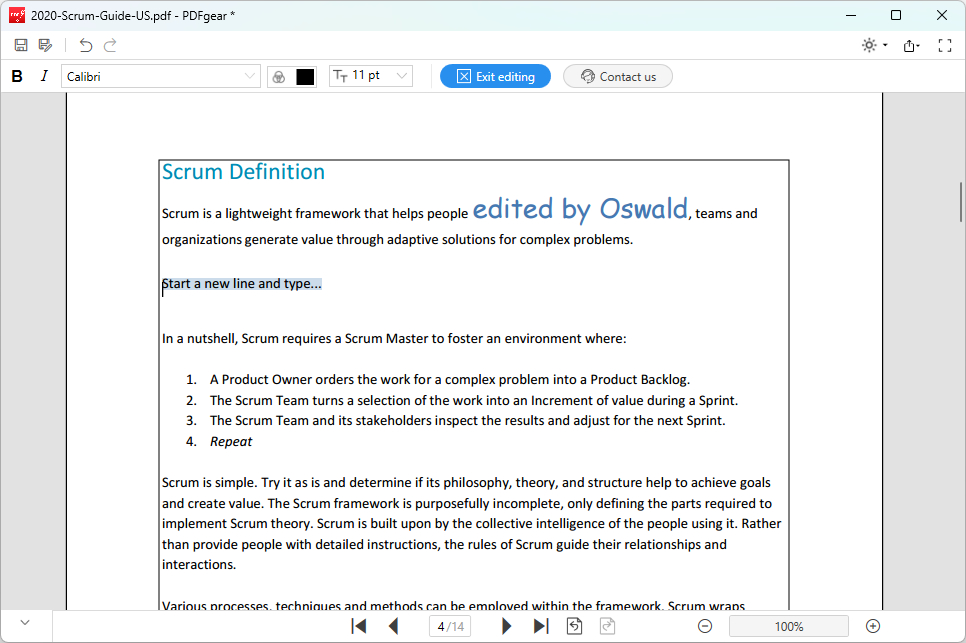The height and width of the screenshot is (643, 966).
Task: Enter full screen mode
Action: coord(945,46)
